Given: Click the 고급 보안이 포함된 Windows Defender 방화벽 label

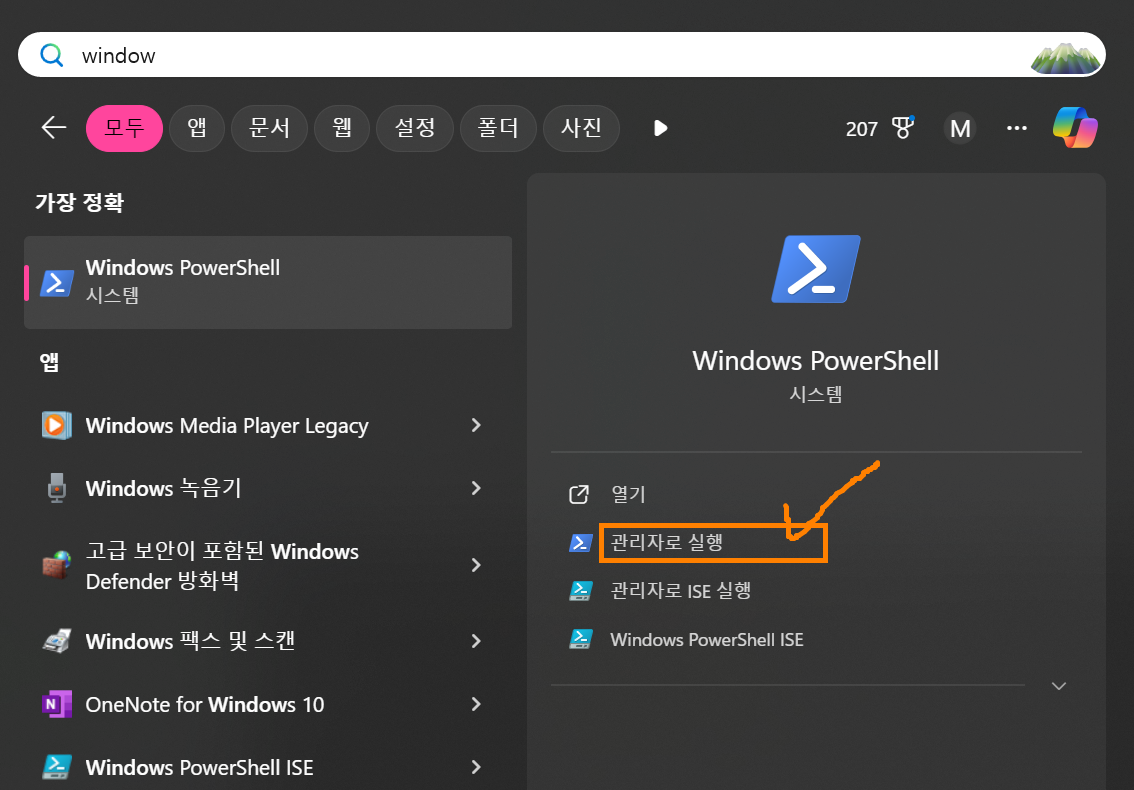Looking at the screenshot, I should [x=222, y=566].
